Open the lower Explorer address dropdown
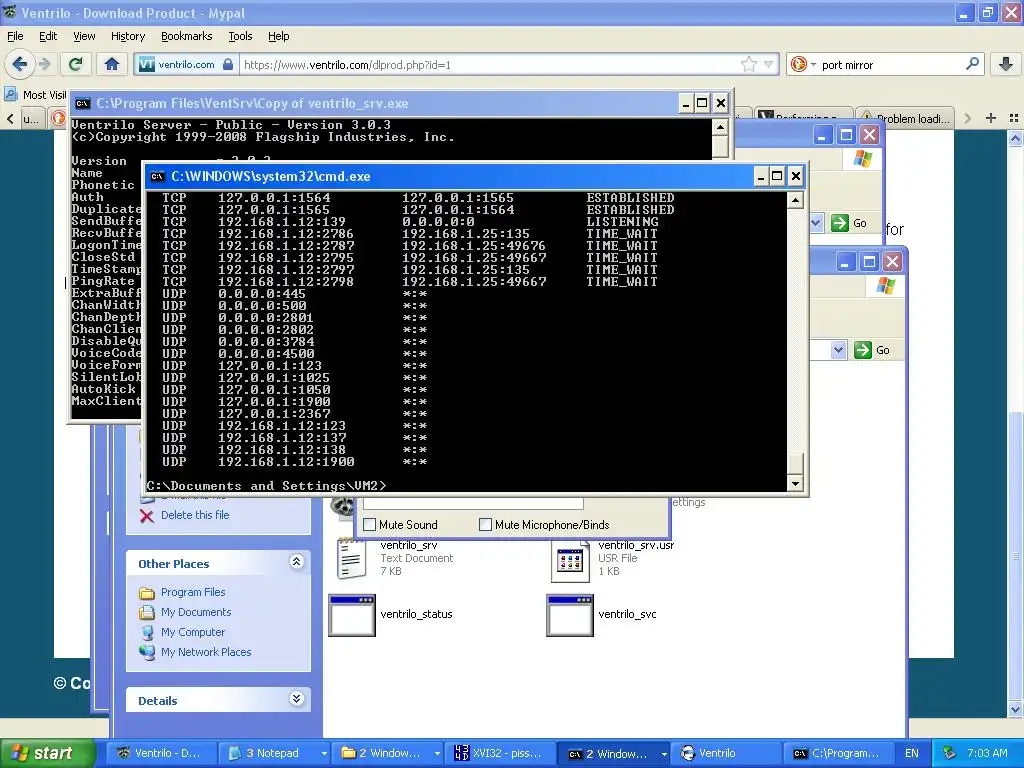The image size is (1024, 768). [x=839, y=350]
